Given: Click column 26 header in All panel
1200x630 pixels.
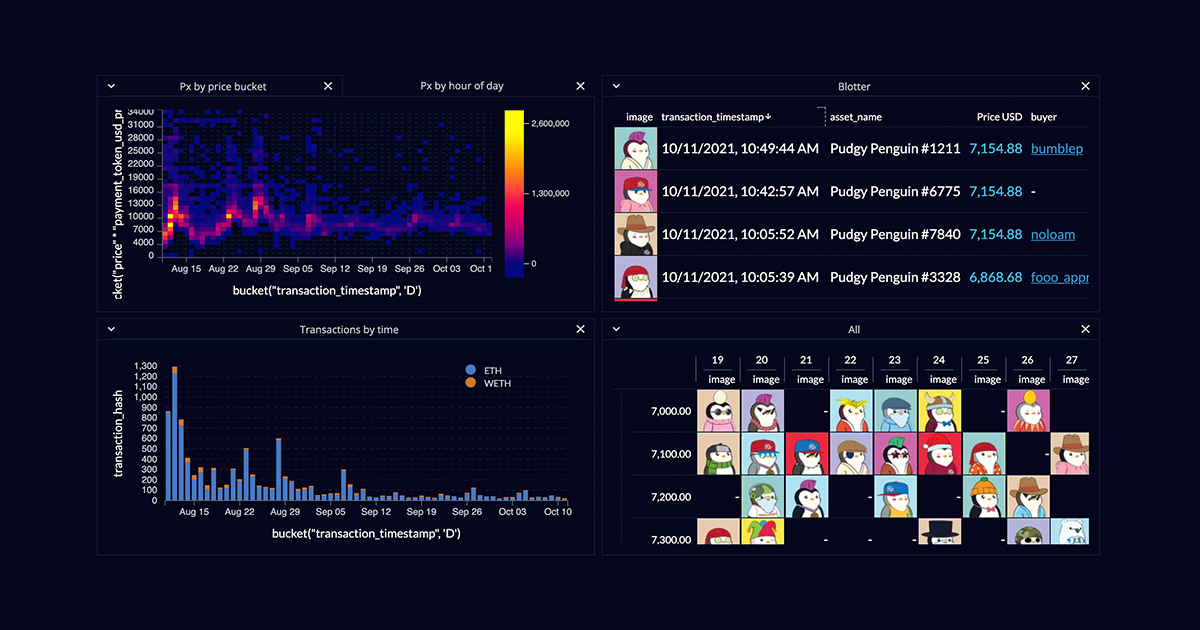Looking at the screenshot, I should point(1027,360).
